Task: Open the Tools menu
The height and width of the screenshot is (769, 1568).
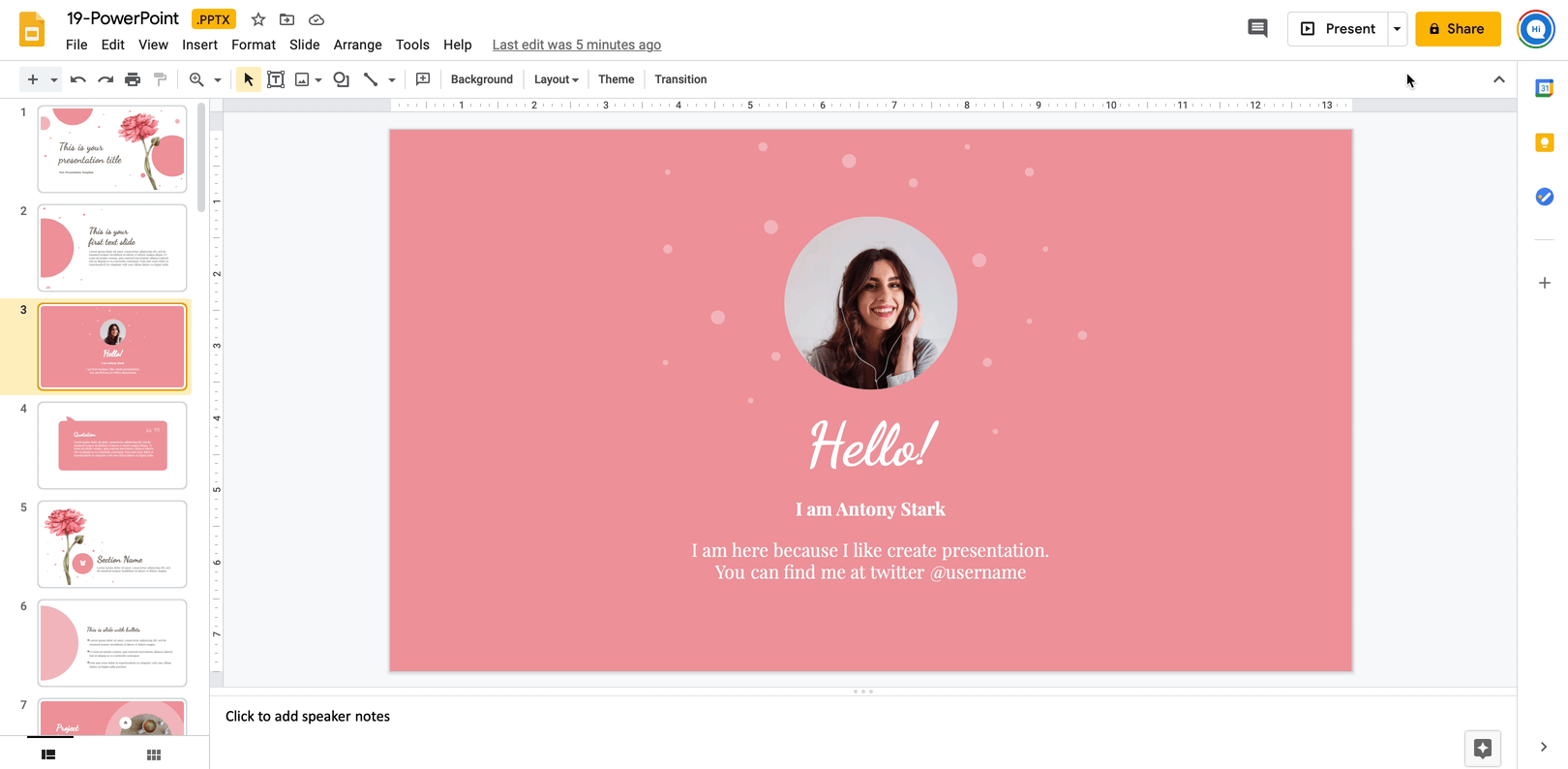Action: pyautogui.click(x=412, y=45)
